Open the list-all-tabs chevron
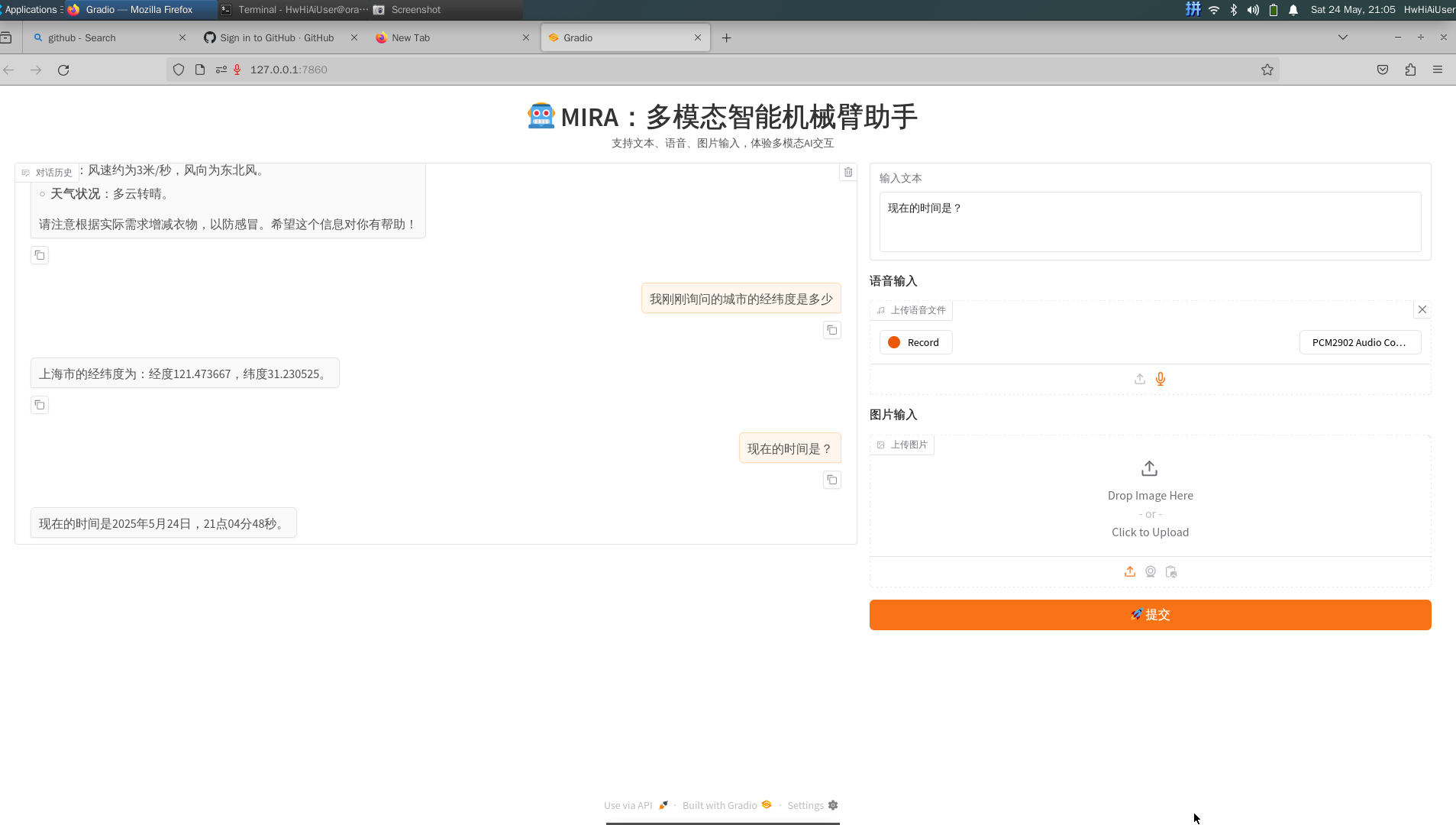This screenshot has width=1456, height=825. click(x=1342, y=37)
